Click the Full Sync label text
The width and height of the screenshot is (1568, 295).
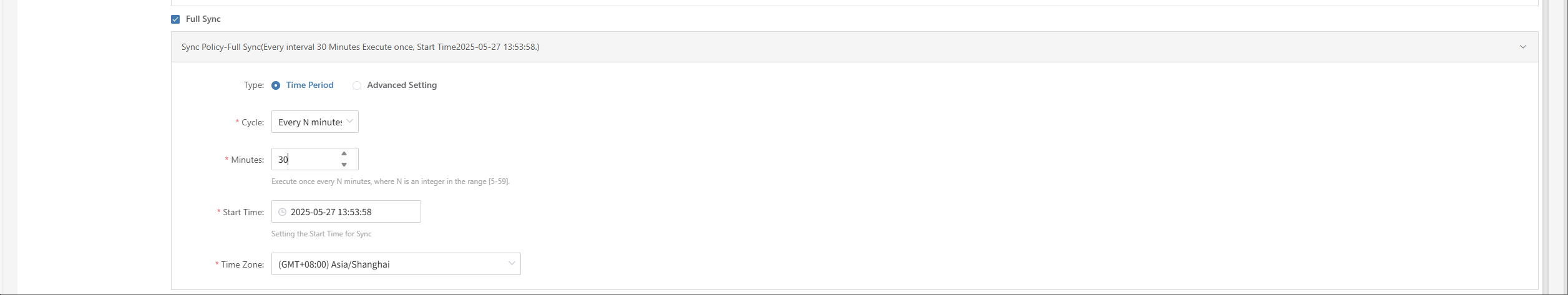click(x=203, y=19)
